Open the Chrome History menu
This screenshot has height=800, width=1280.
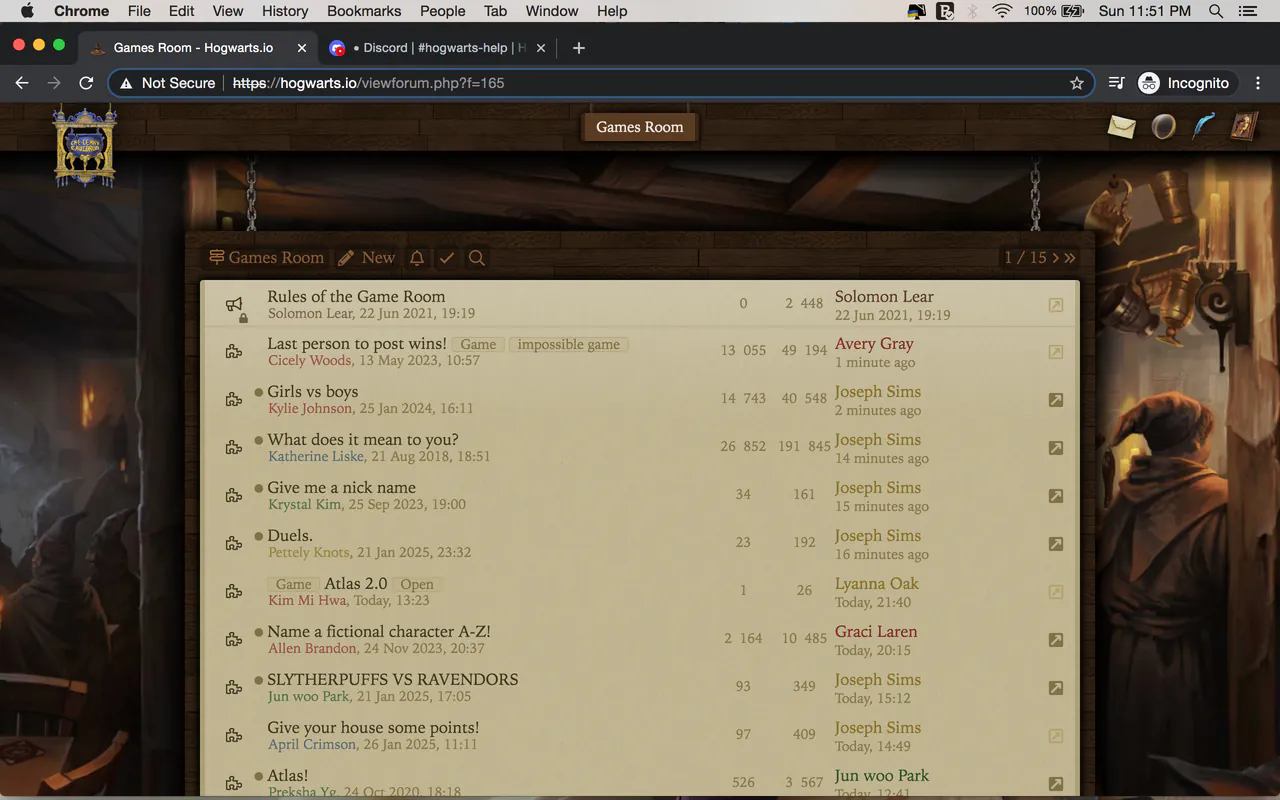[x=285, y=11]
